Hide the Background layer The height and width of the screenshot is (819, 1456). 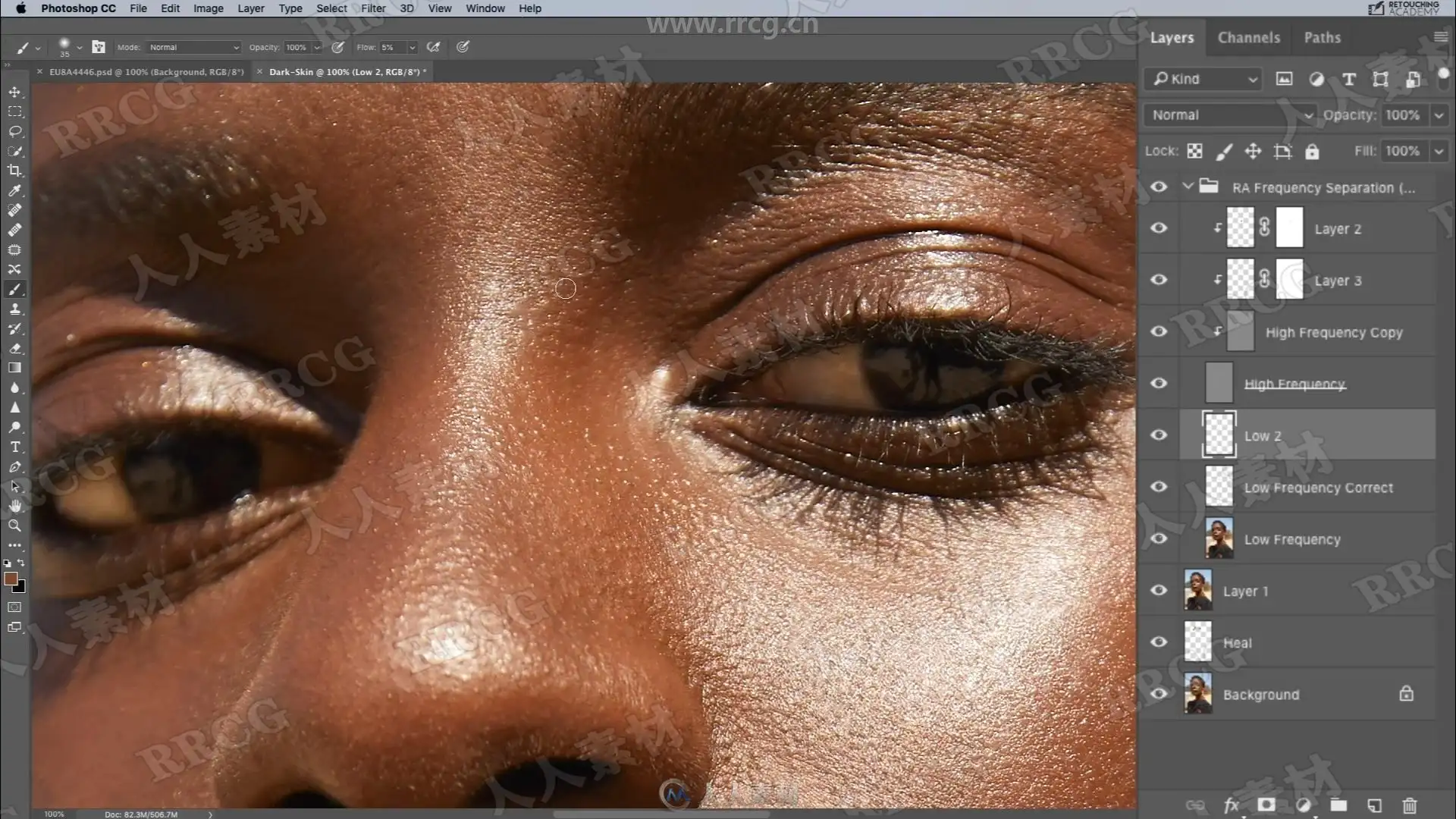[x=1159, y=694]
